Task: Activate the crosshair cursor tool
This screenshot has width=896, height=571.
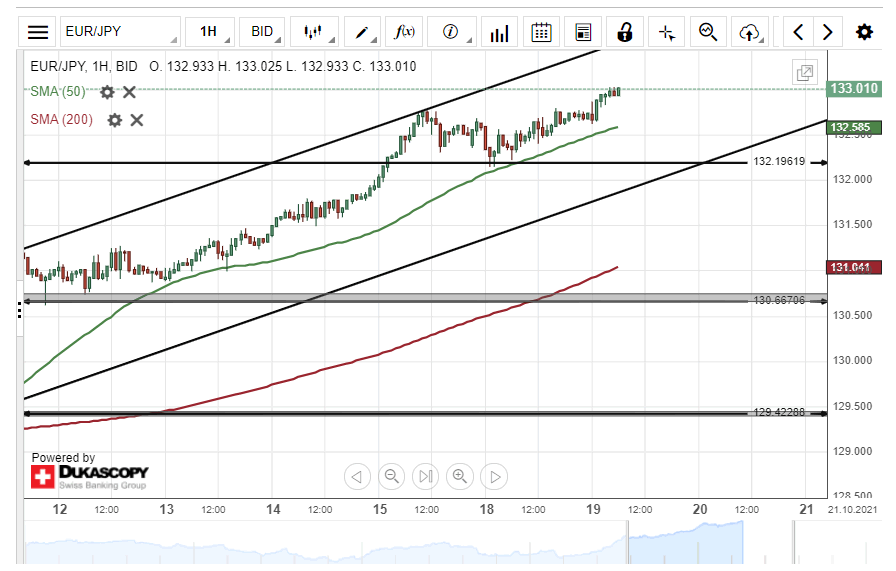Action: tap(667, 32)
